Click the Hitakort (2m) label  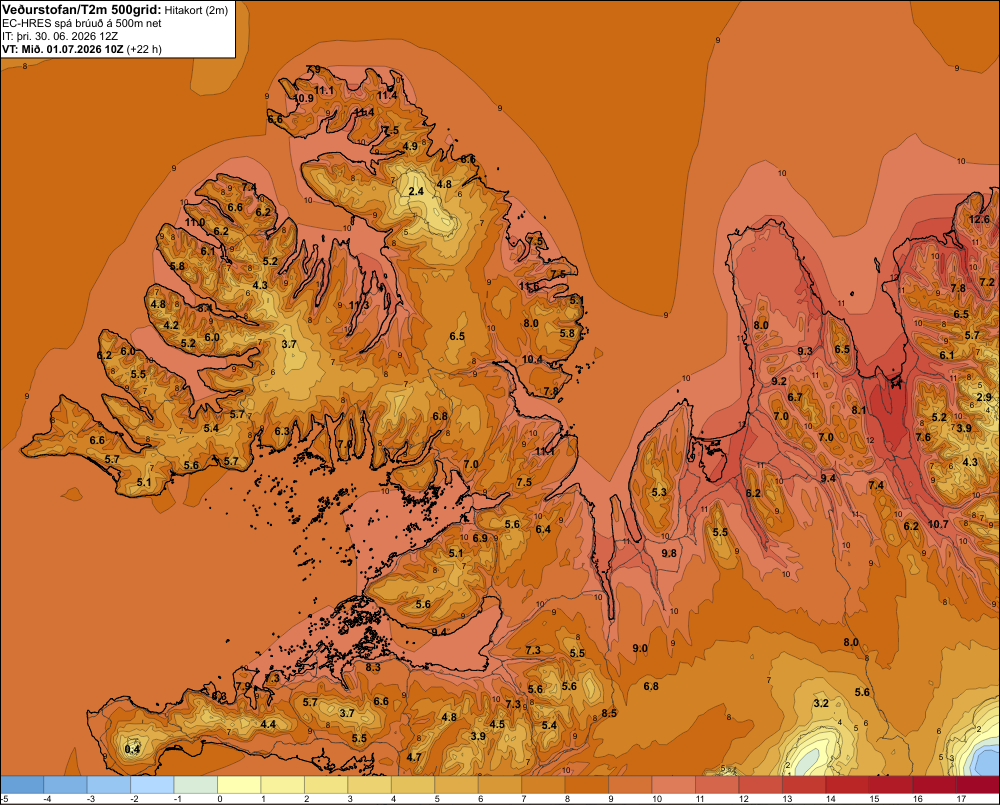tap(196, 10)
